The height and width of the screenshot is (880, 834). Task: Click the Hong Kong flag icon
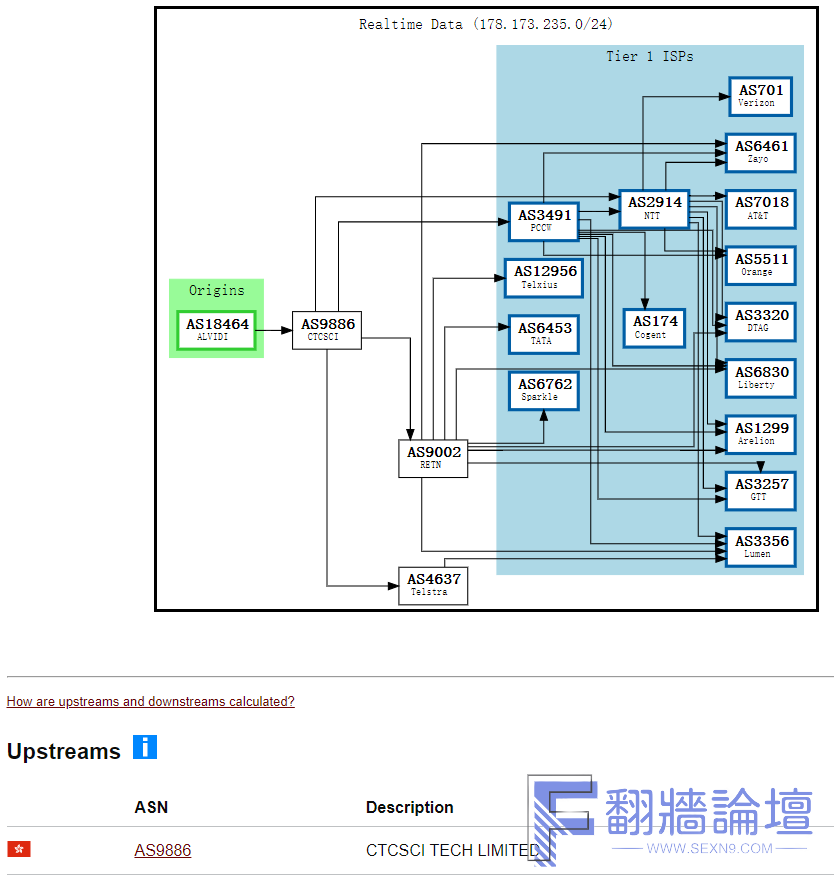19,849
